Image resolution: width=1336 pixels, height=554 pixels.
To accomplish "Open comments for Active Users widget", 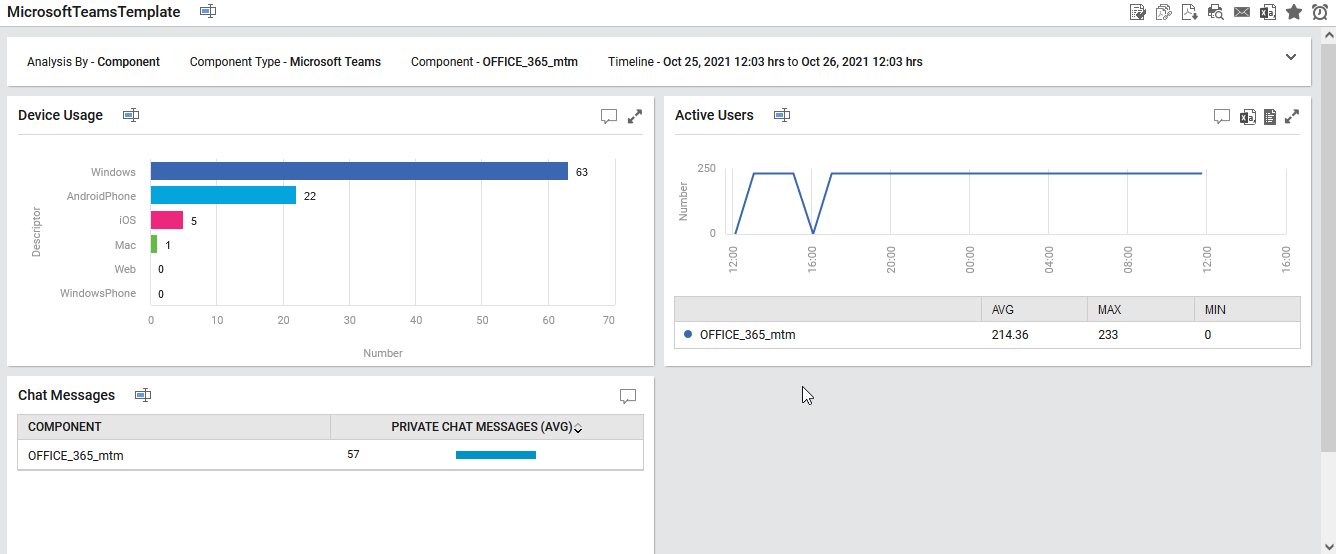I will click(1221, 117).
